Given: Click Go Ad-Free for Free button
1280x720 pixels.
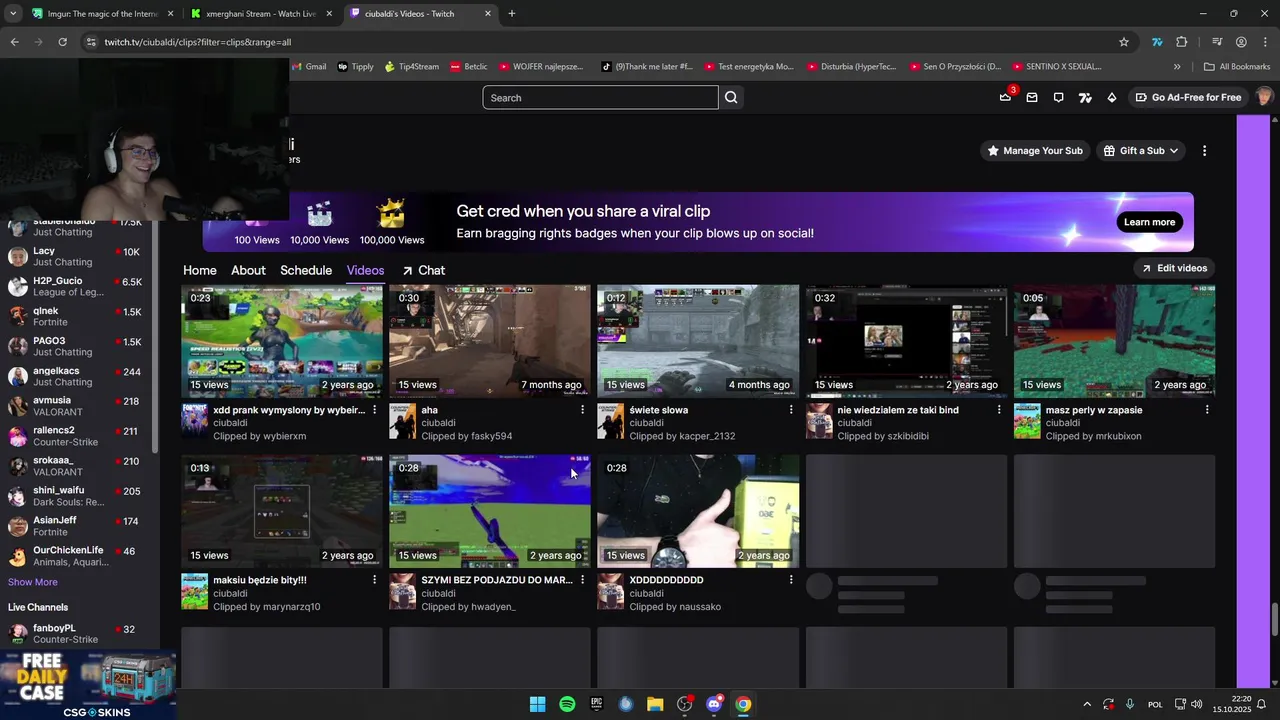Looking at the screenshot, I should (1187, 97).
